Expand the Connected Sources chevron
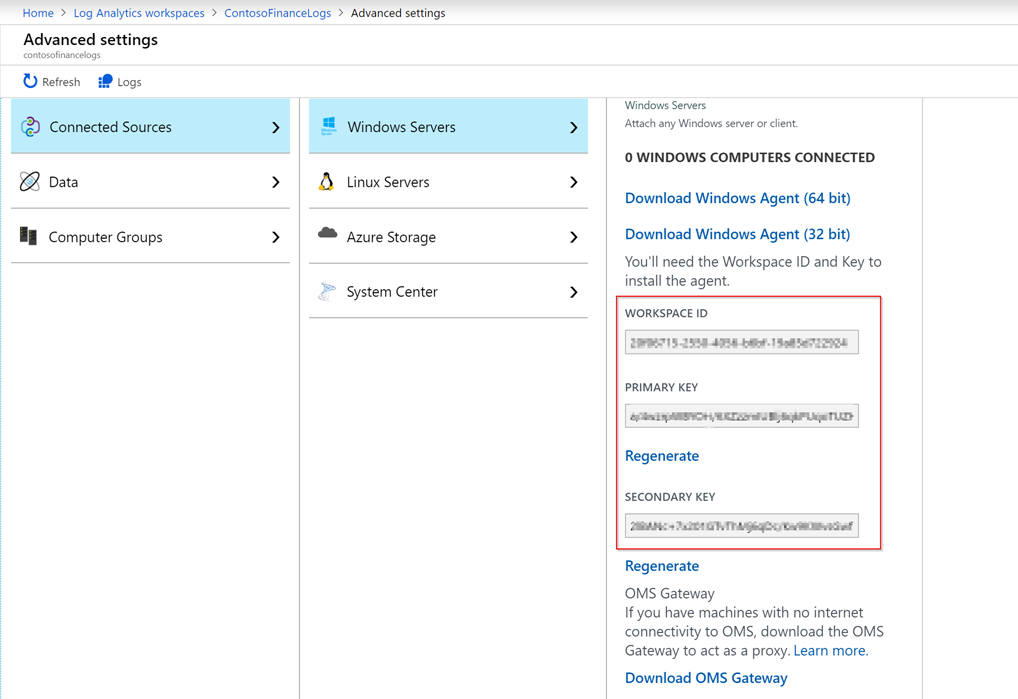Viewport: 1018px width, 699px height. click(x=278, y=126)
